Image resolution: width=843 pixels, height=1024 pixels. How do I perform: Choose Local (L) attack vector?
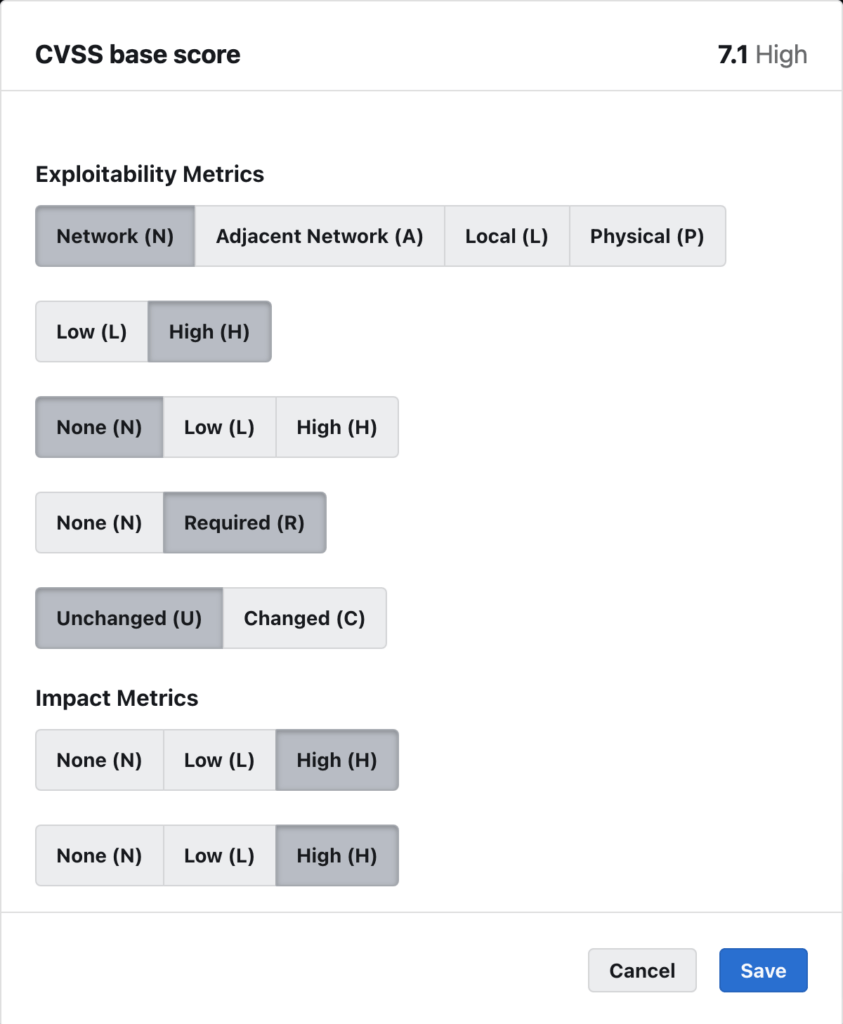[x=506, y=236]
